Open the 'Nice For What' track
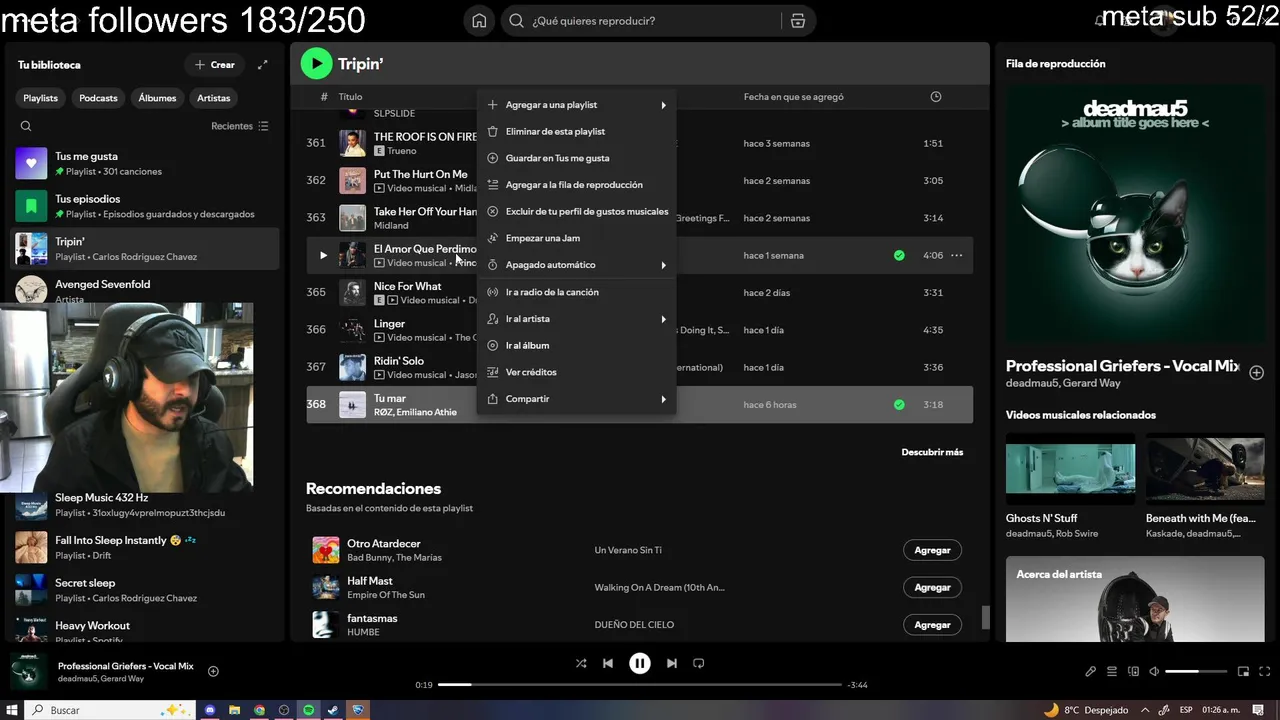 [407, 286]
